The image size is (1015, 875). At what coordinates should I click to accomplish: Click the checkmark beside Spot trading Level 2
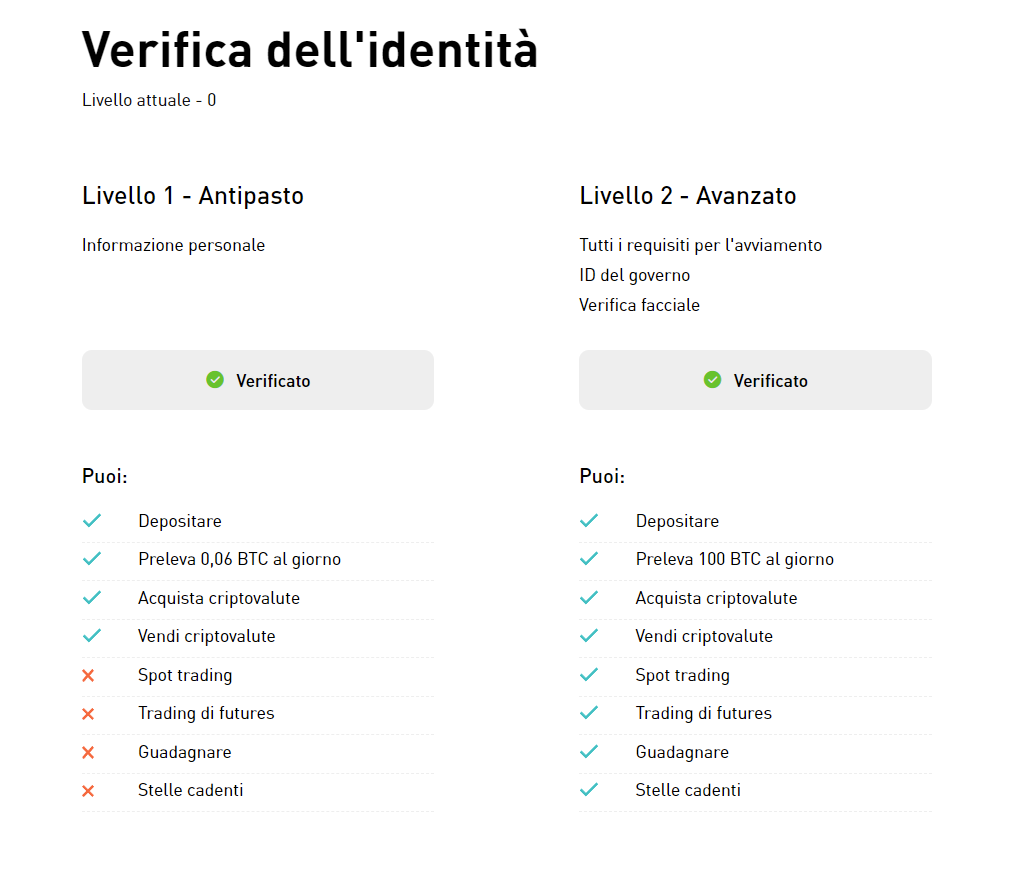(x=590, y=675)
